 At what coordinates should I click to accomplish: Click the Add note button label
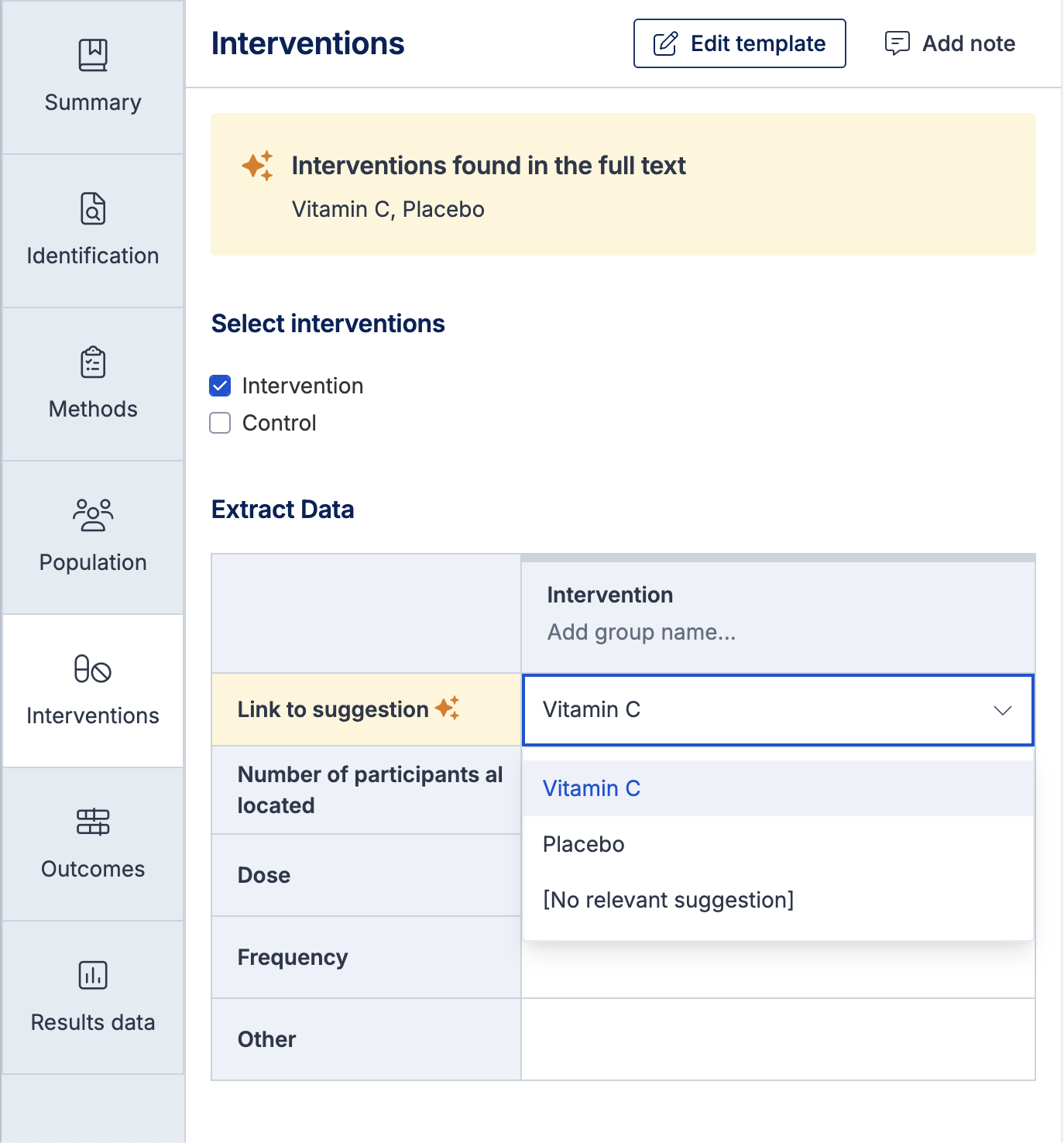(x=968, y=43)
